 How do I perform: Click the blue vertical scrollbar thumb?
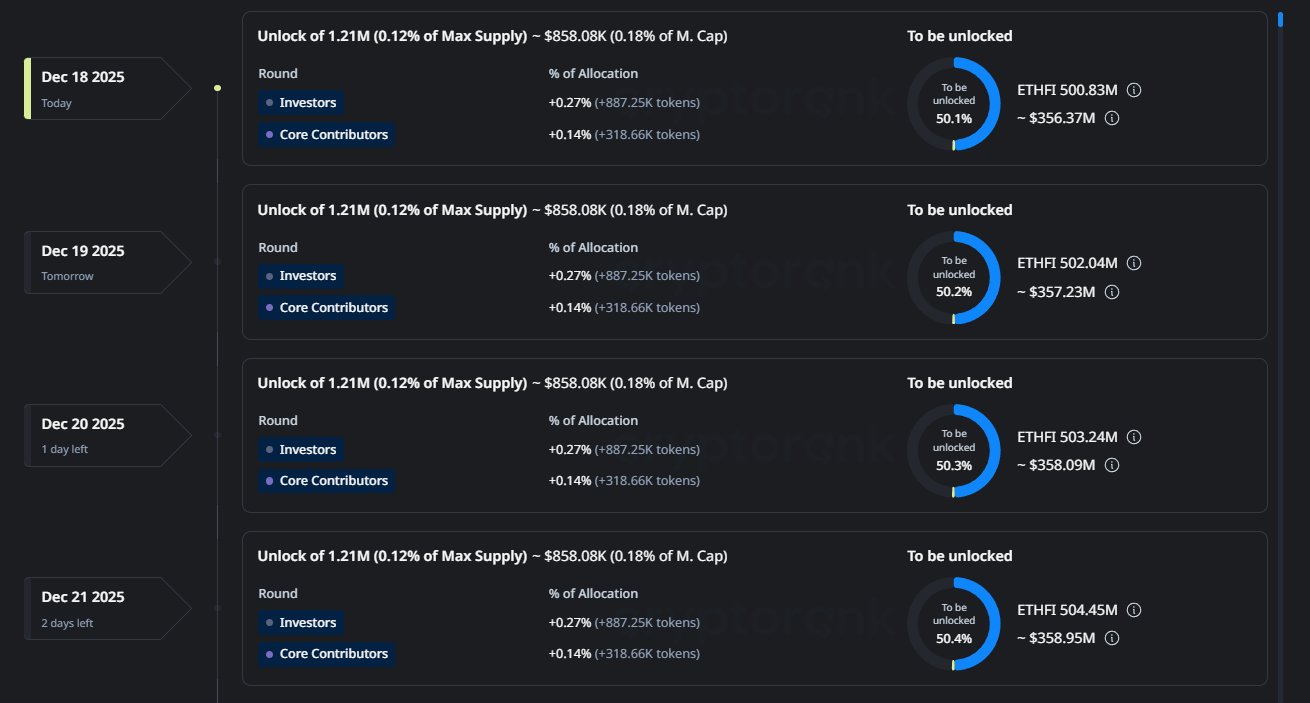click(x=1281, y=19)
